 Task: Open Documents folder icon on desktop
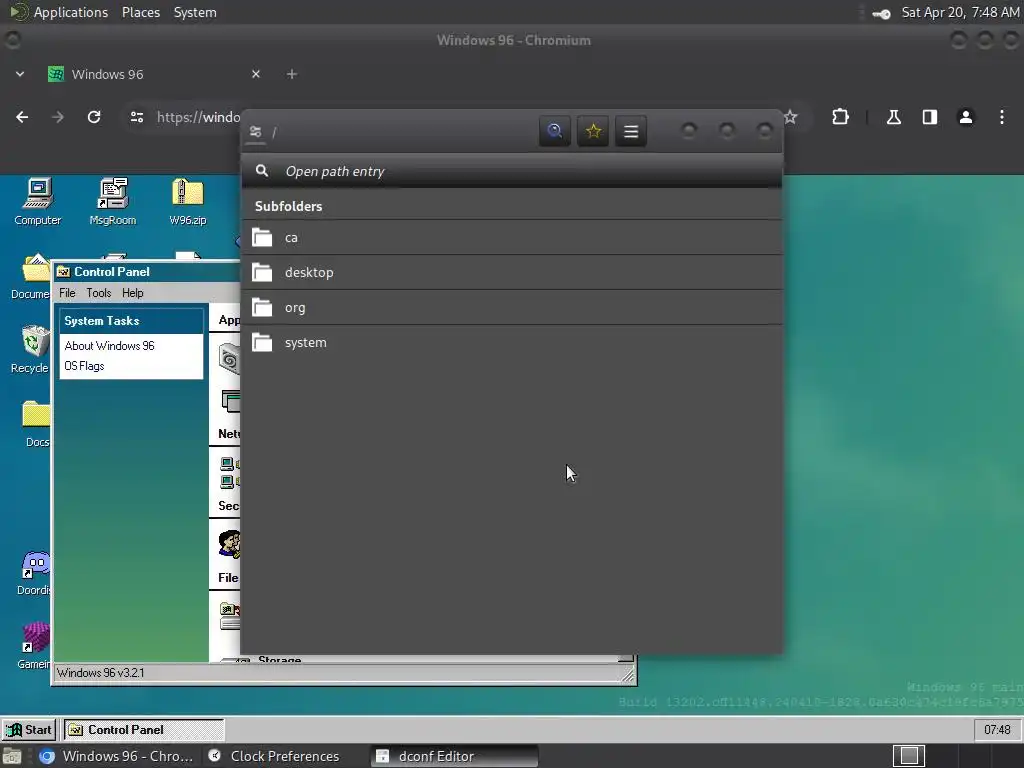[31, 276]
